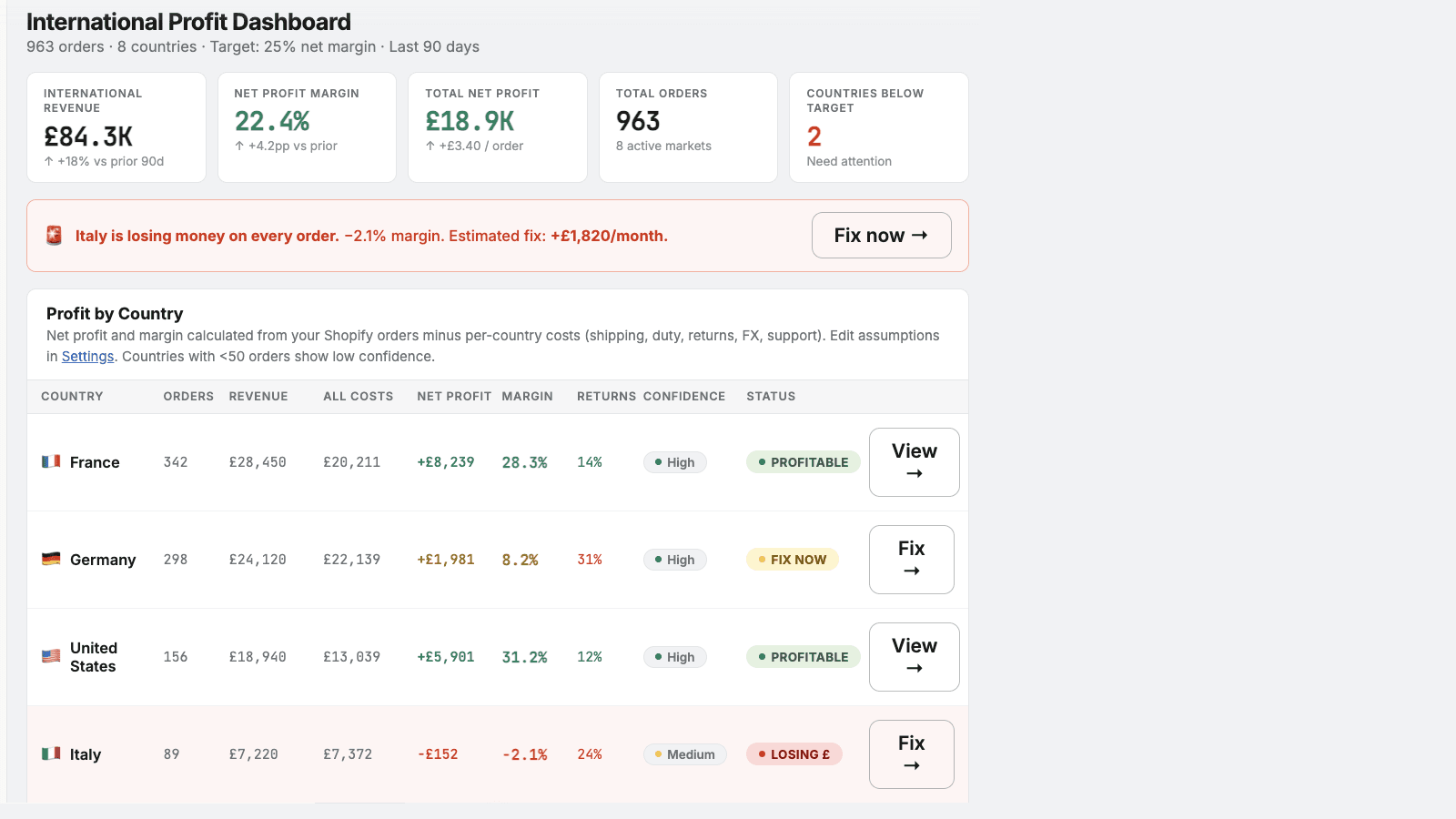Click the Italy losing money alert text

[371, 236]
